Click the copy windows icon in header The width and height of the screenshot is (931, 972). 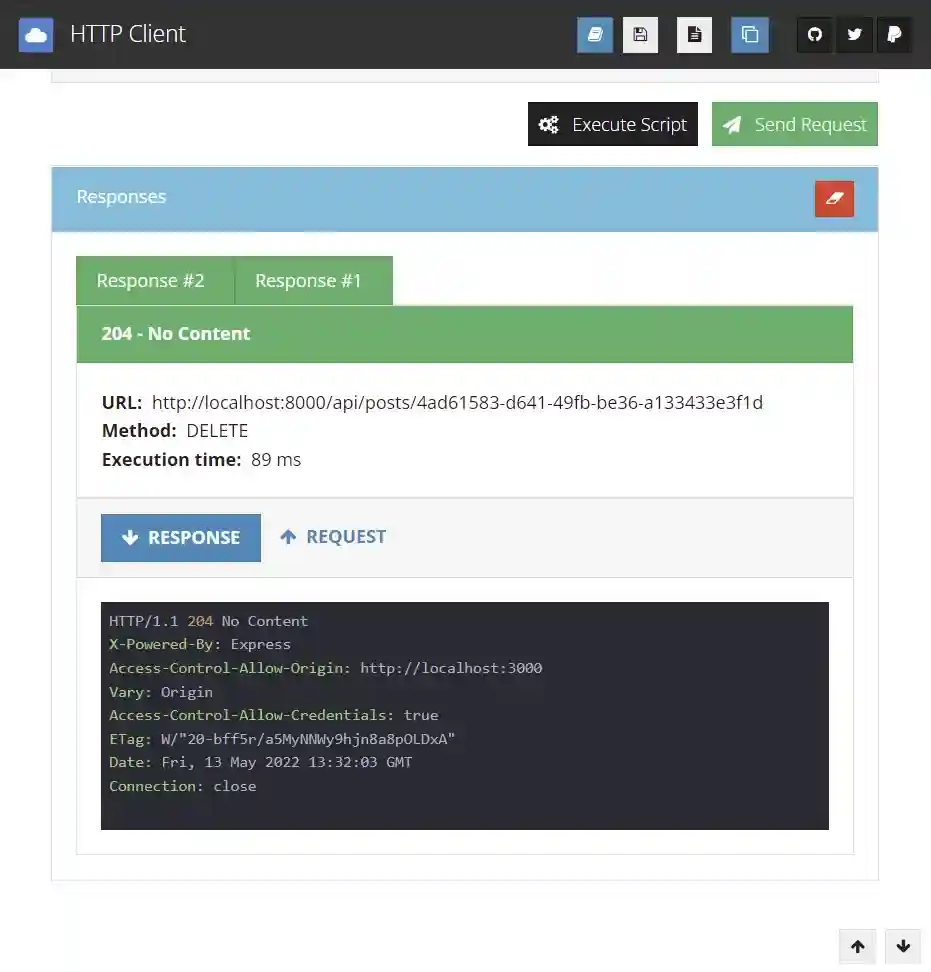point(750,35)
